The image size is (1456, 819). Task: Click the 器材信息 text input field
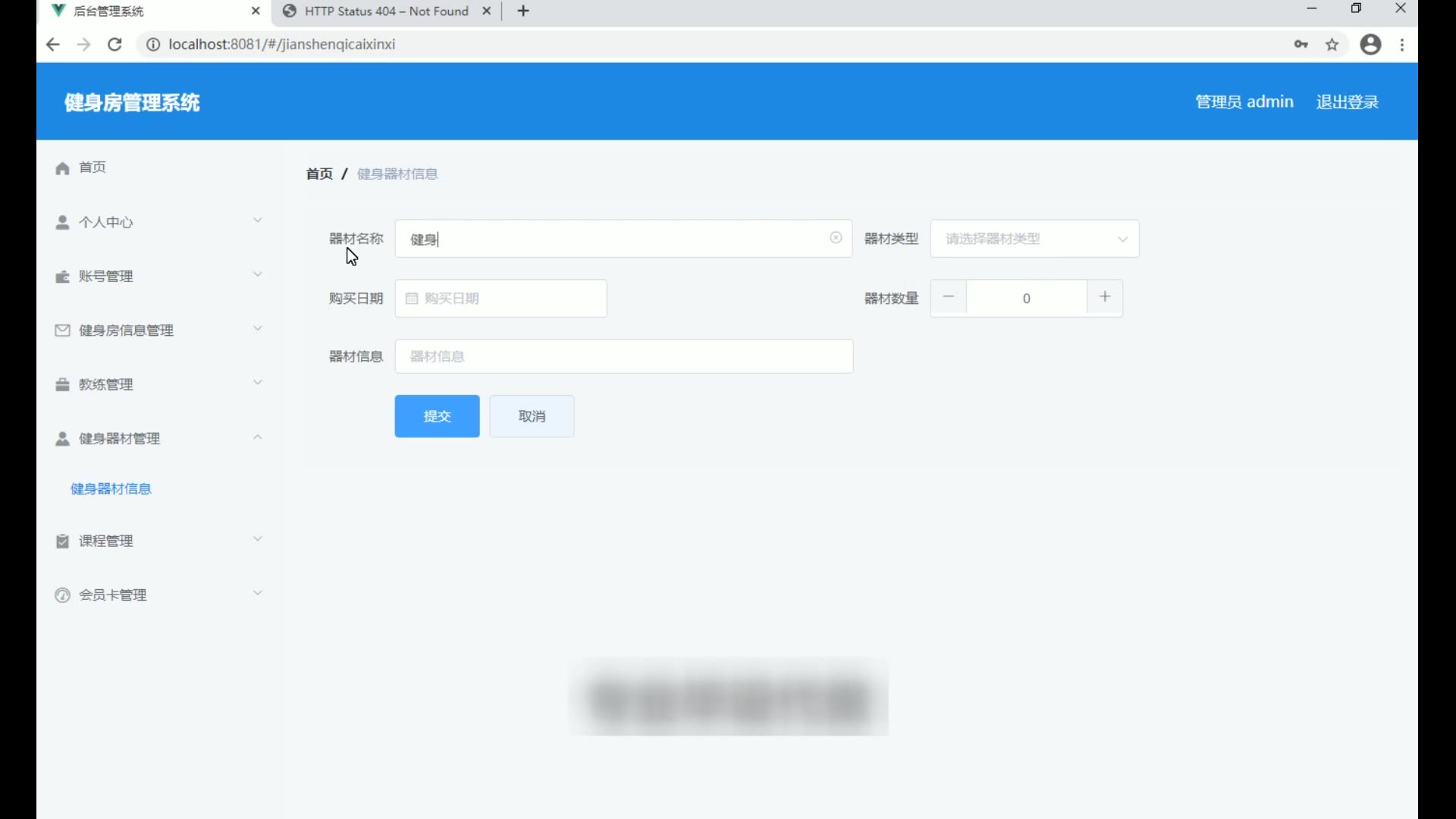pyautogui.click(x=623, y=356)
